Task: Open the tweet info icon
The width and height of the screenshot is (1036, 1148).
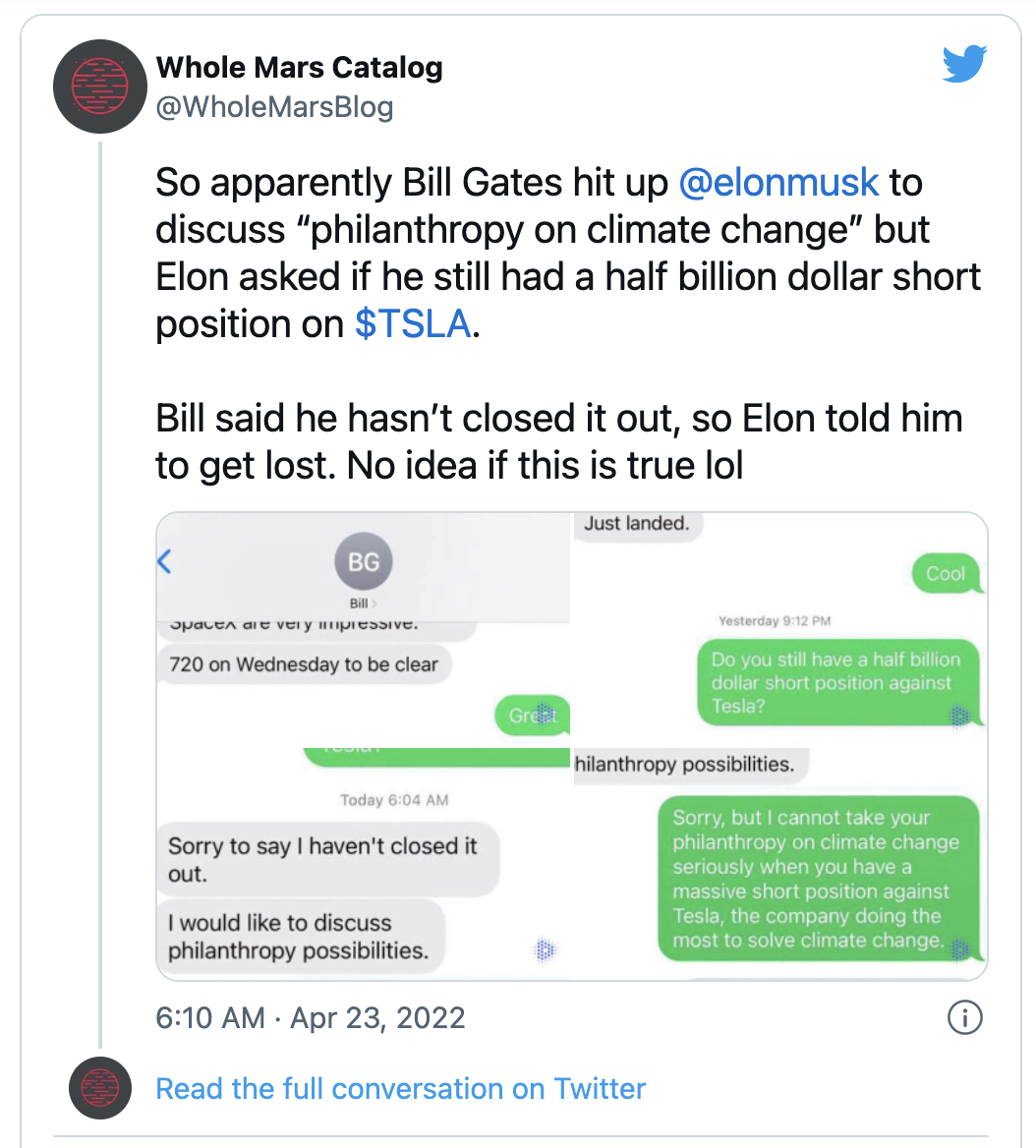Action: coord(964,1017)
